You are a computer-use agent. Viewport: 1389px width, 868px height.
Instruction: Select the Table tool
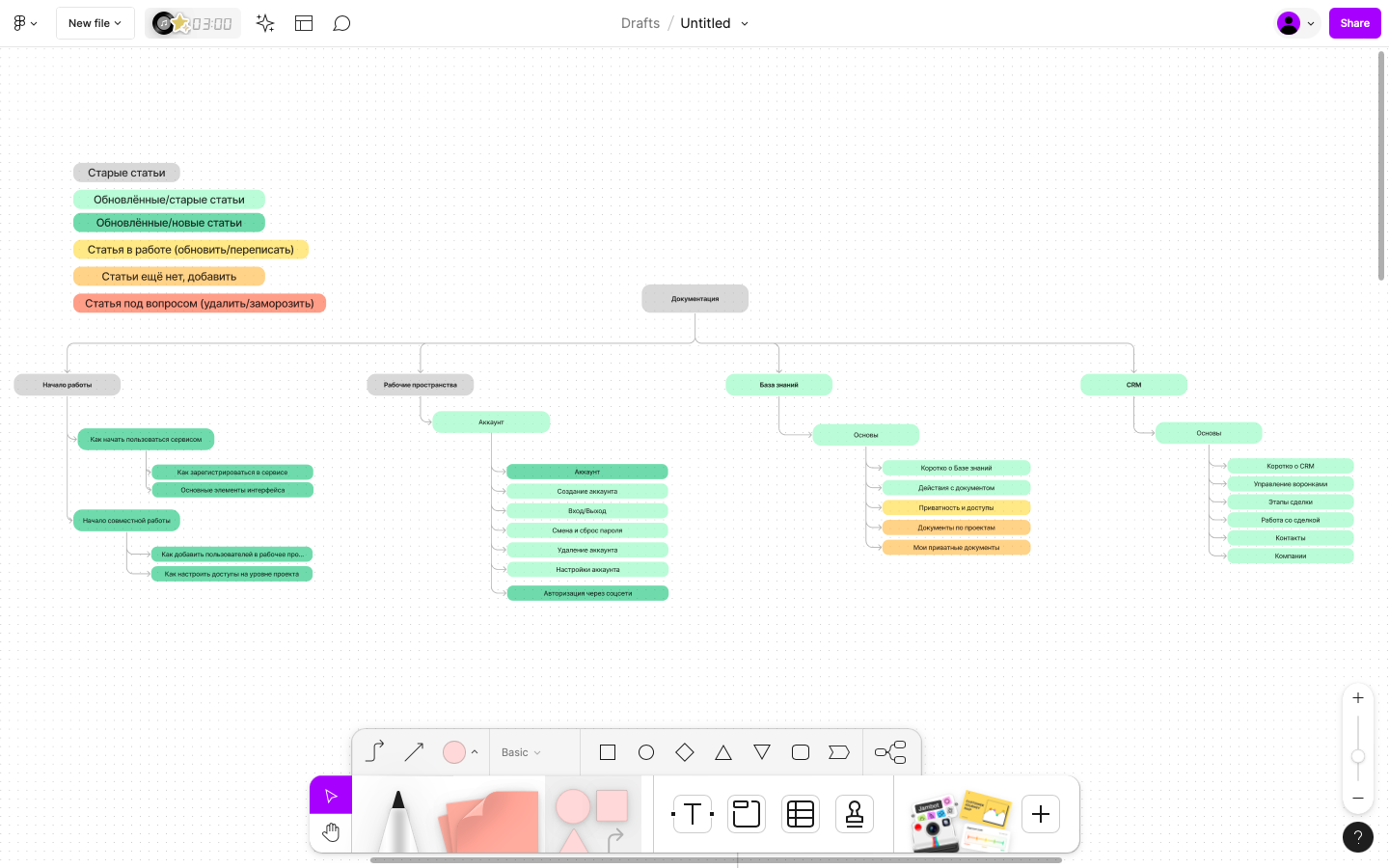coord(801,814)
